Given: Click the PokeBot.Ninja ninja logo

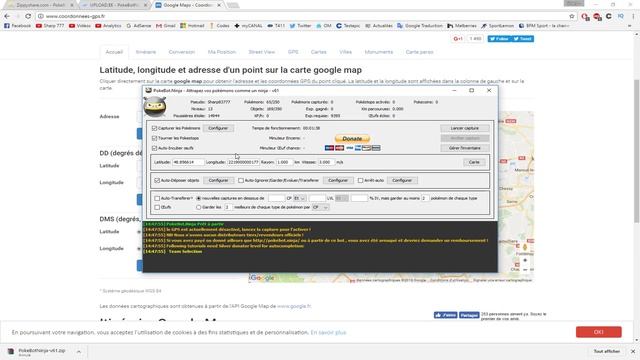Looking at the screenshot, I should point(155,107).
